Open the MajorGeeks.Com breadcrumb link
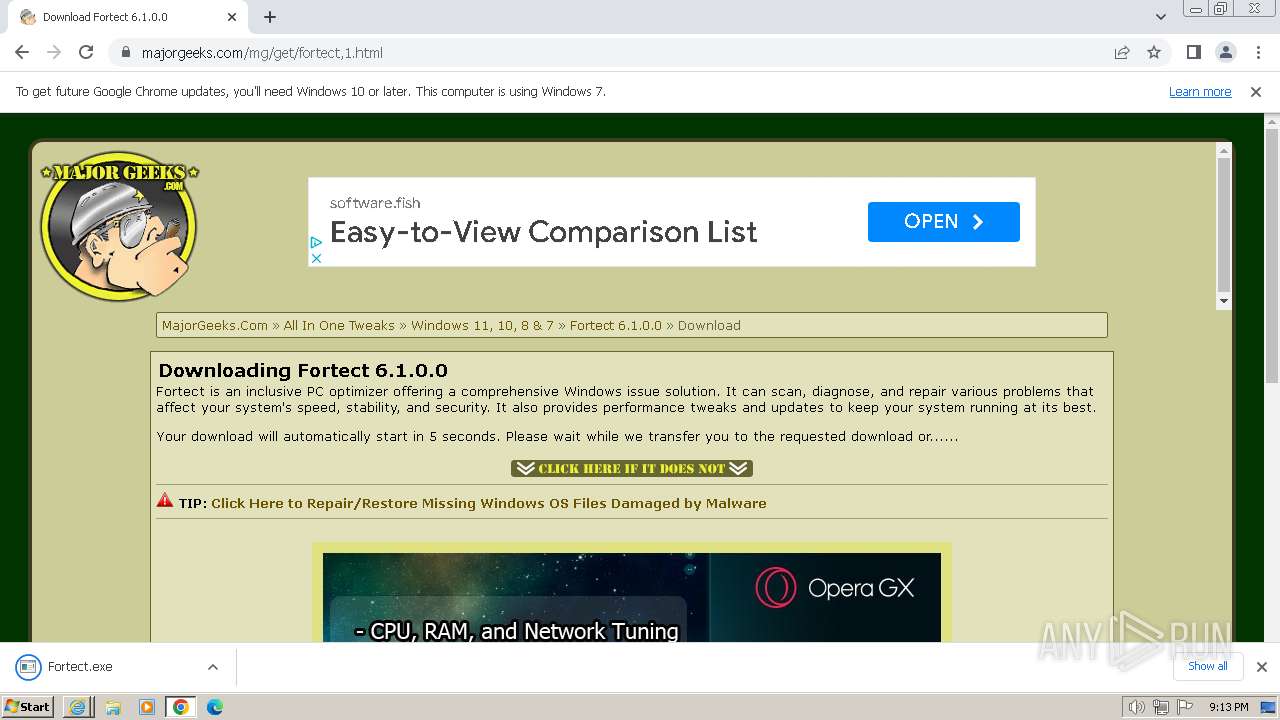Image resolution: width=1280 pixels, height=720 pixels. 215,325
